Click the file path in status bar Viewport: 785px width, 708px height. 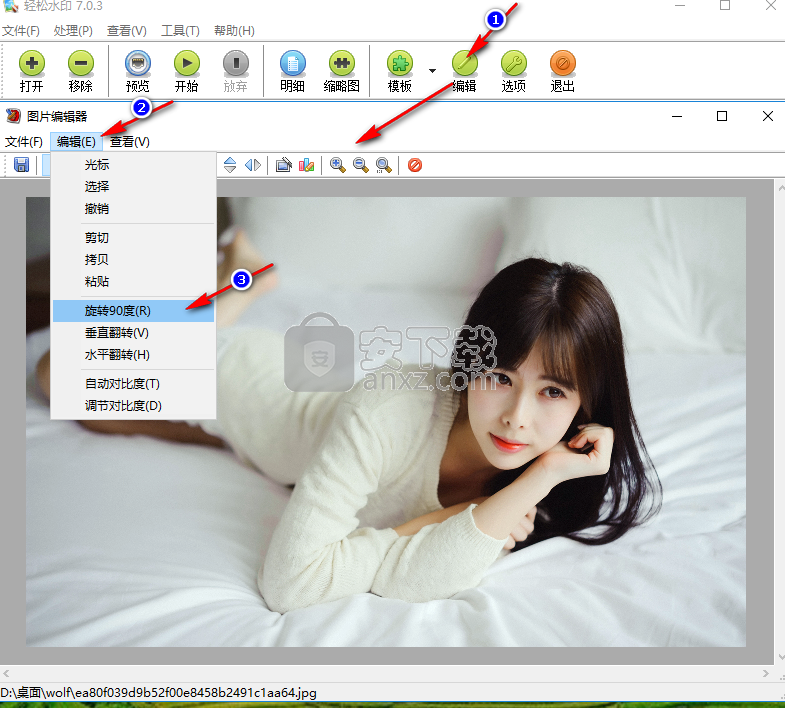pos(158,693)
